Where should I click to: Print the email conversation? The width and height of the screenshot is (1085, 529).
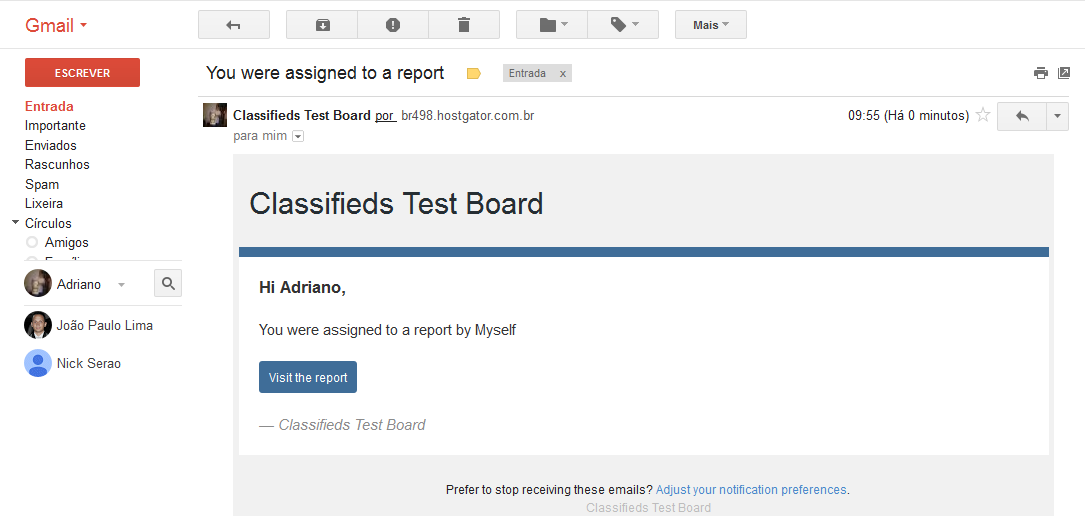[1041, 73]
